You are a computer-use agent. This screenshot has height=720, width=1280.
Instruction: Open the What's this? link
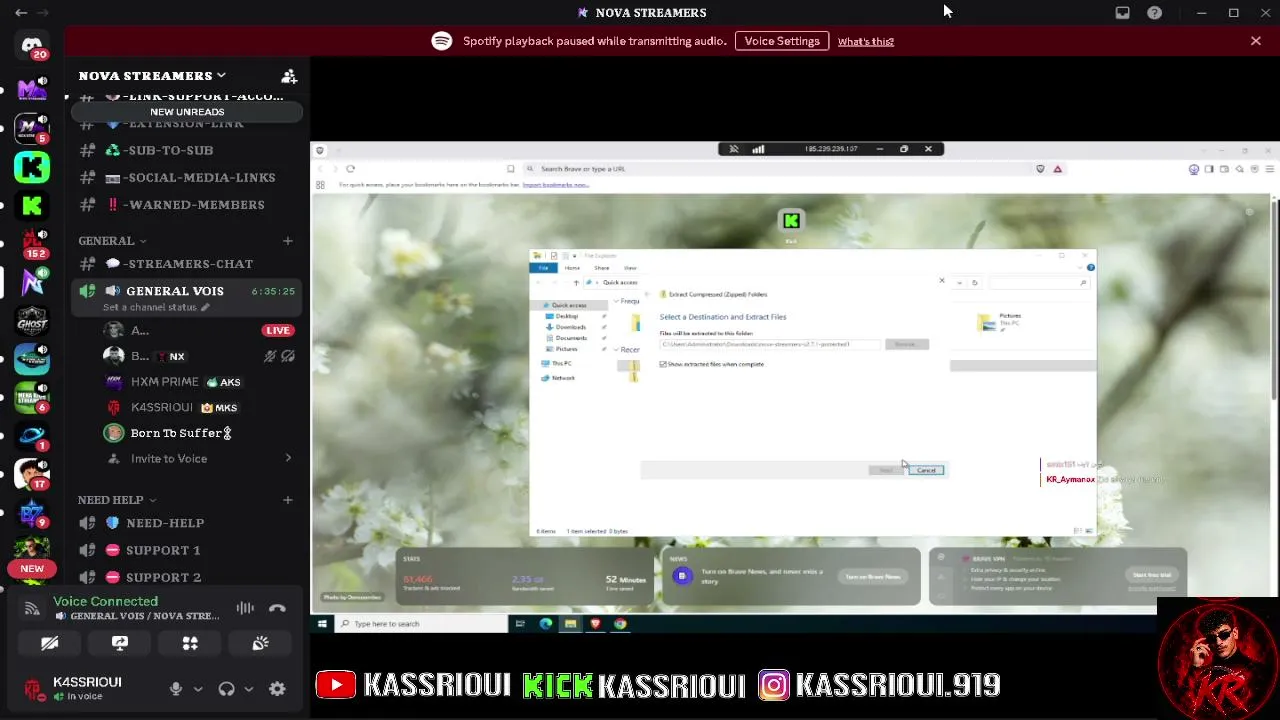[866, 42]
